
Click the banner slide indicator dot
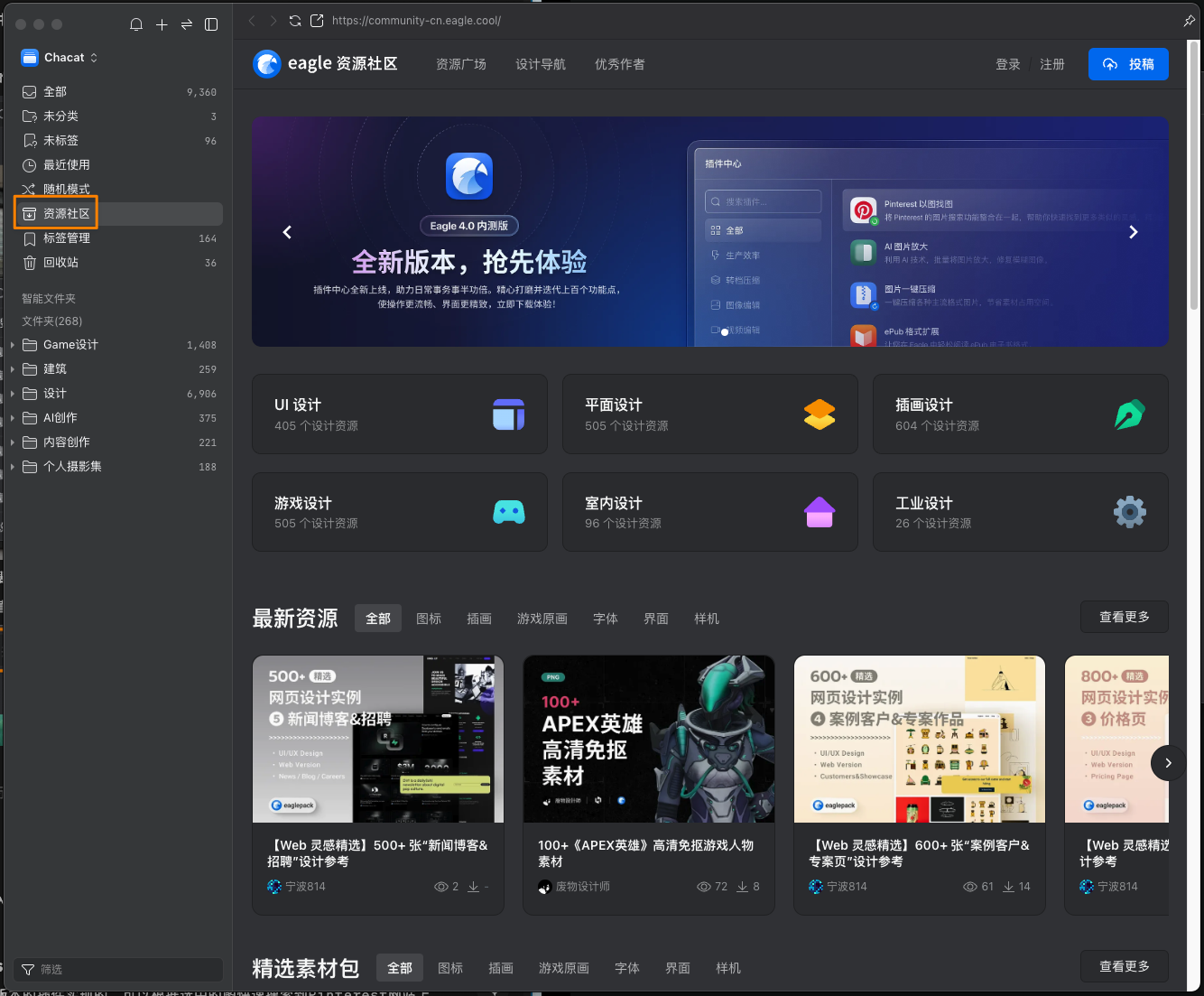tap(725, 332)
